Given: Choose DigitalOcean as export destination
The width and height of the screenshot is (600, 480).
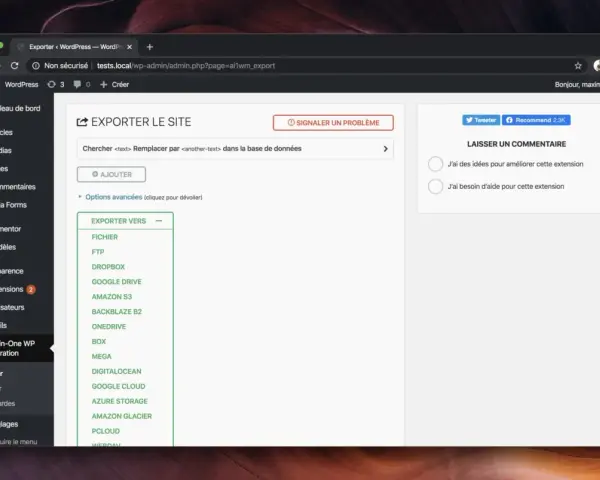Looking at the screenshot, I should tap(116, 371).
